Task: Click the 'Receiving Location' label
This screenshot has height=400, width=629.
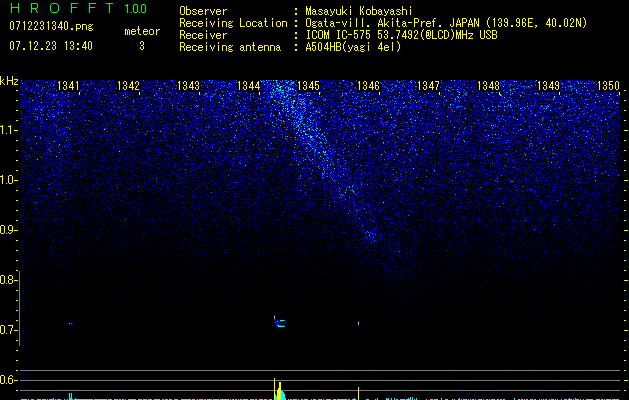Action: [x=233, y=23]
